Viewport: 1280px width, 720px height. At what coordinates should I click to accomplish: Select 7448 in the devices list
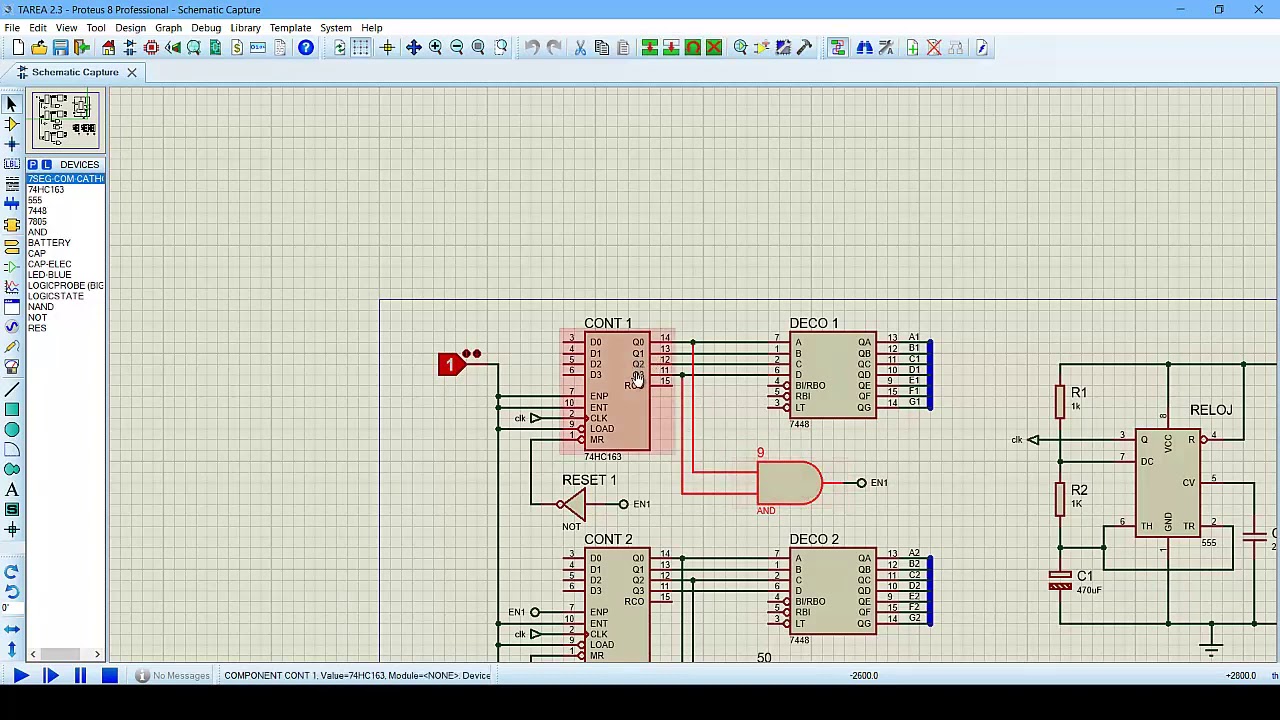point(65,211)
